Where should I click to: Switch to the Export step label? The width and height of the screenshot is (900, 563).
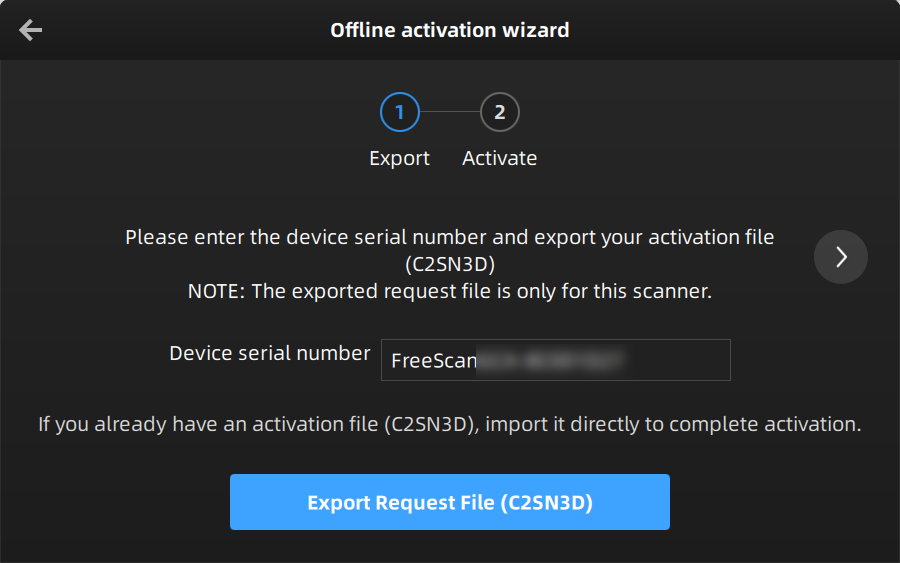point(399,158)
